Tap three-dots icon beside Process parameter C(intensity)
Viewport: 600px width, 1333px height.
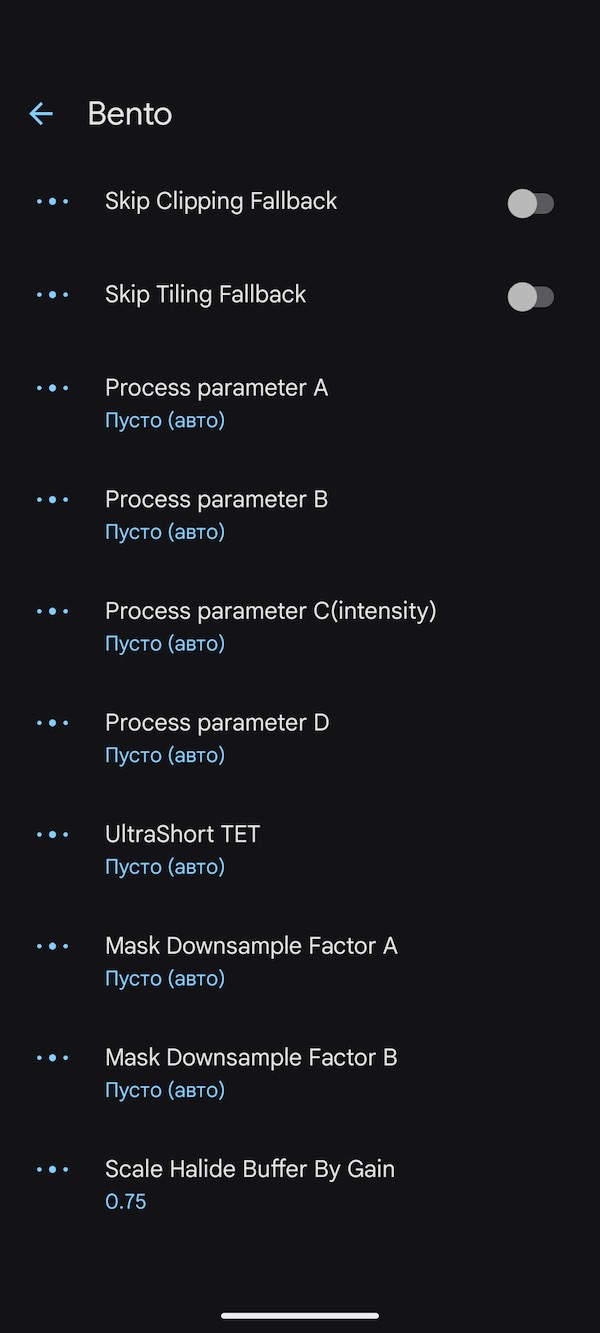(53, 611)
